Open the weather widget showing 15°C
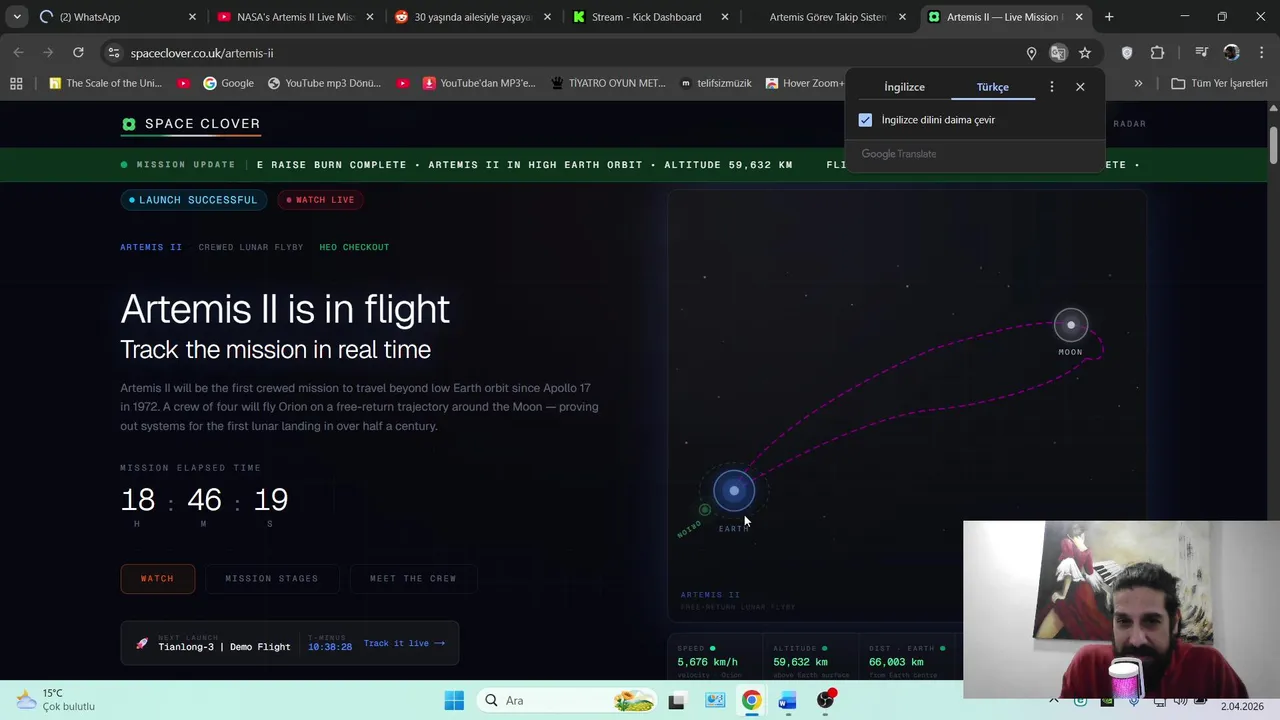Screen dimensions: 1280x720 (x=55, y=700)
